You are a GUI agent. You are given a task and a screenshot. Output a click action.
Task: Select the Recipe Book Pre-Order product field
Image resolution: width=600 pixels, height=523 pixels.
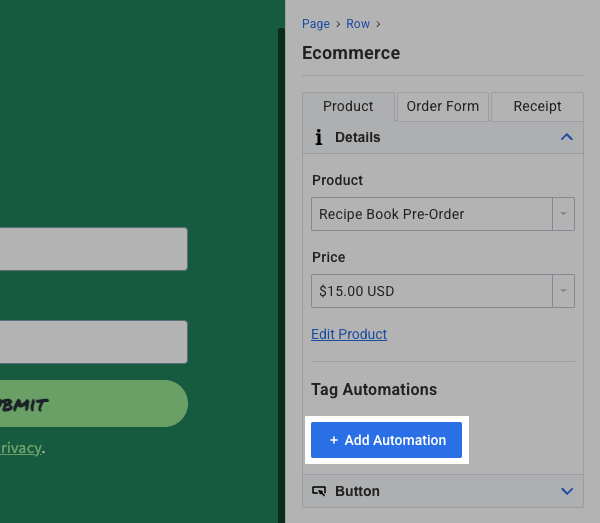pyautogui.click(x=431, y=214)
